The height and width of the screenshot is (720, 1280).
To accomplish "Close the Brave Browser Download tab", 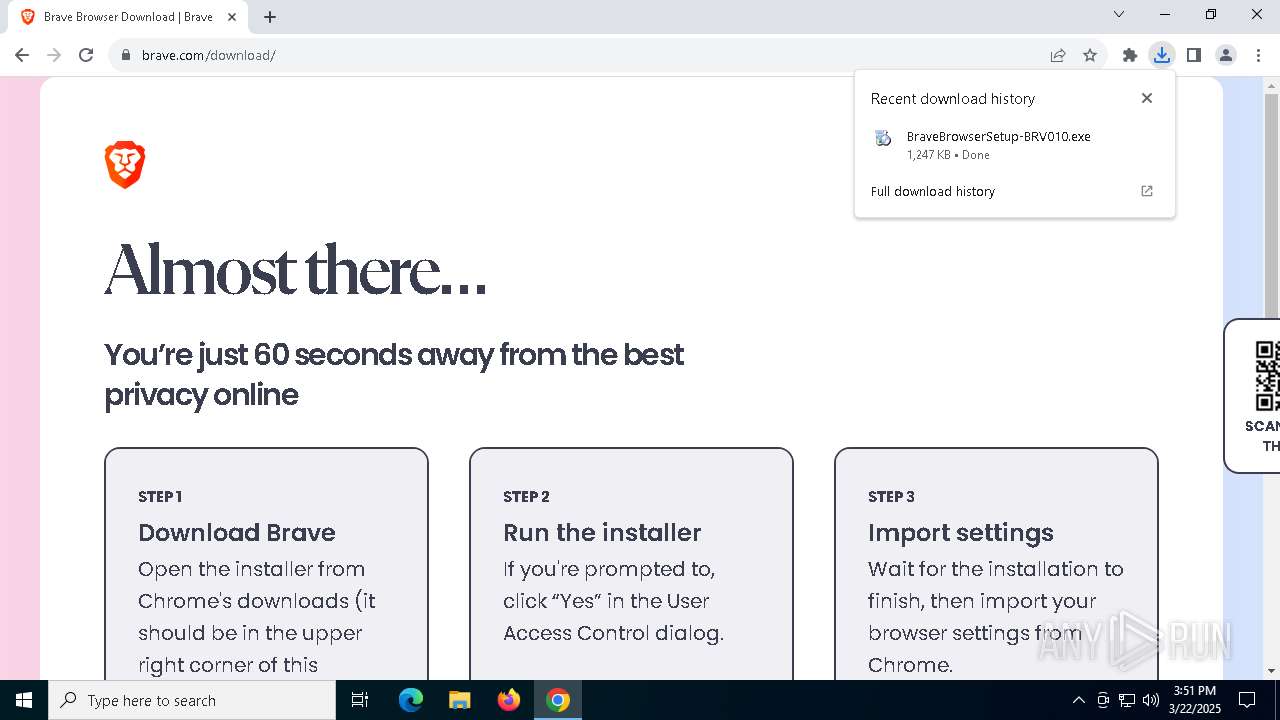I will [x=232, y=17].
